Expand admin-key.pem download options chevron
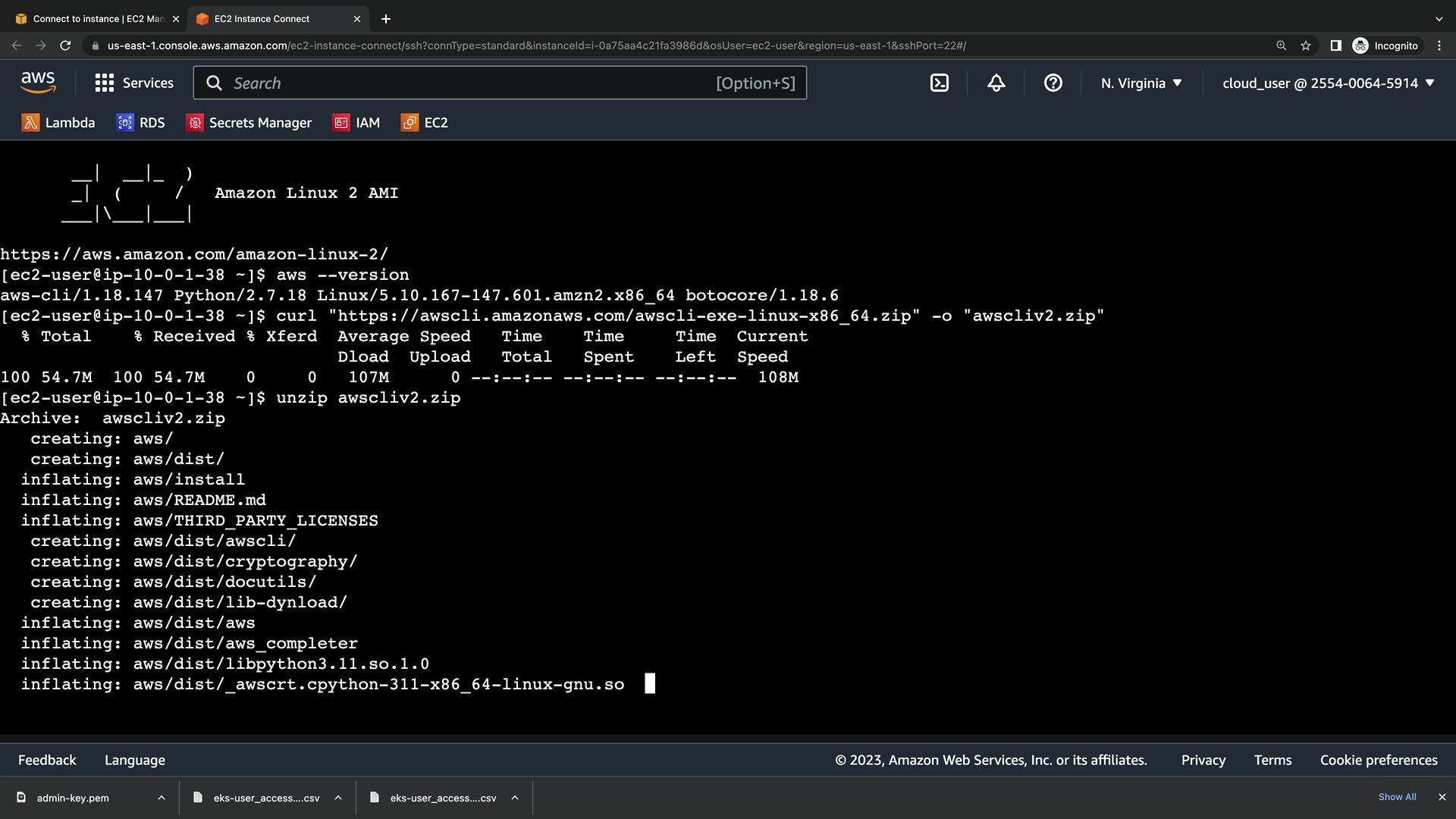This screenshot has width=1456, height=819. point(162,798)
